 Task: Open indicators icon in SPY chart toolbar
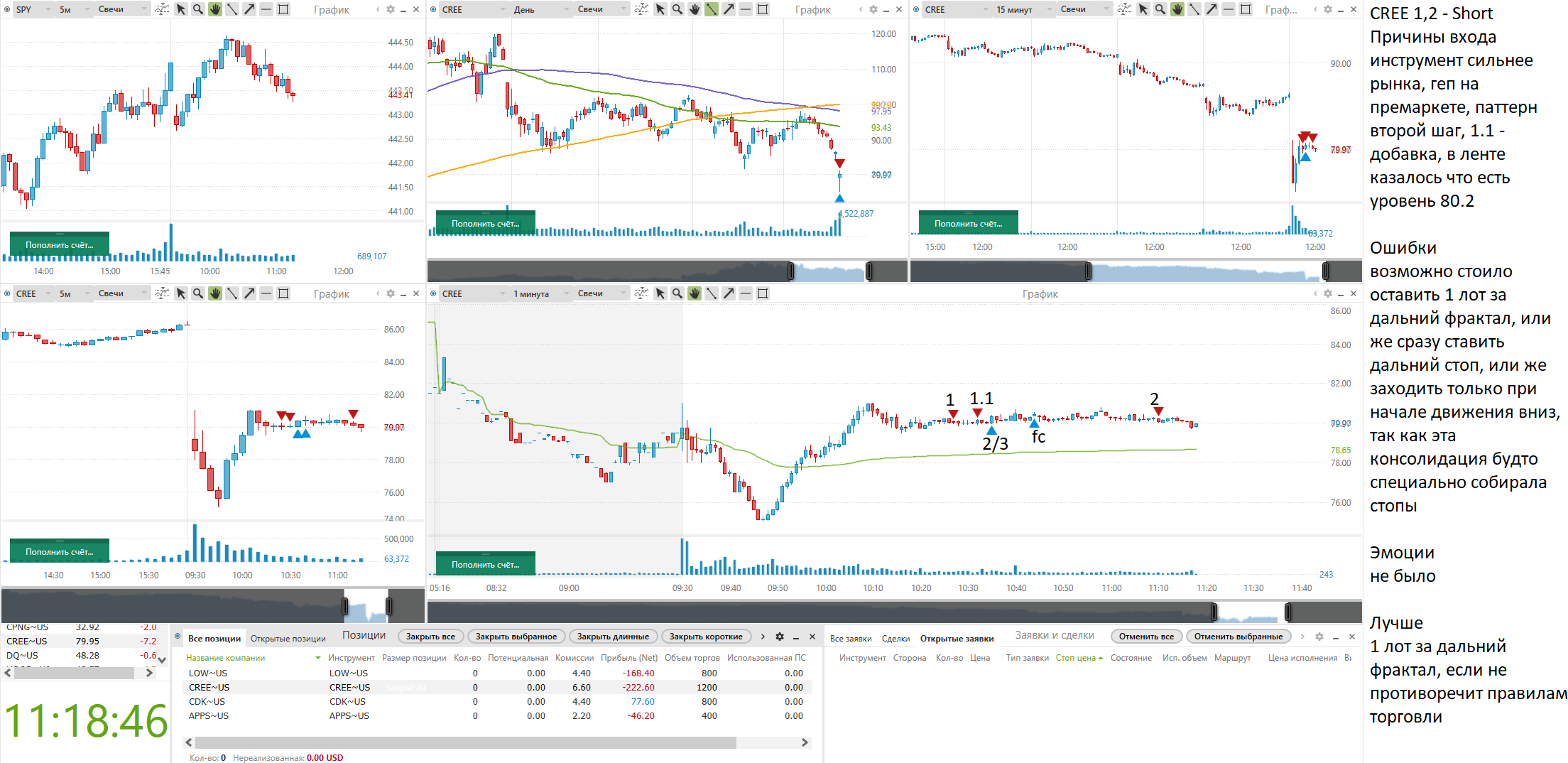click(162, 9)
